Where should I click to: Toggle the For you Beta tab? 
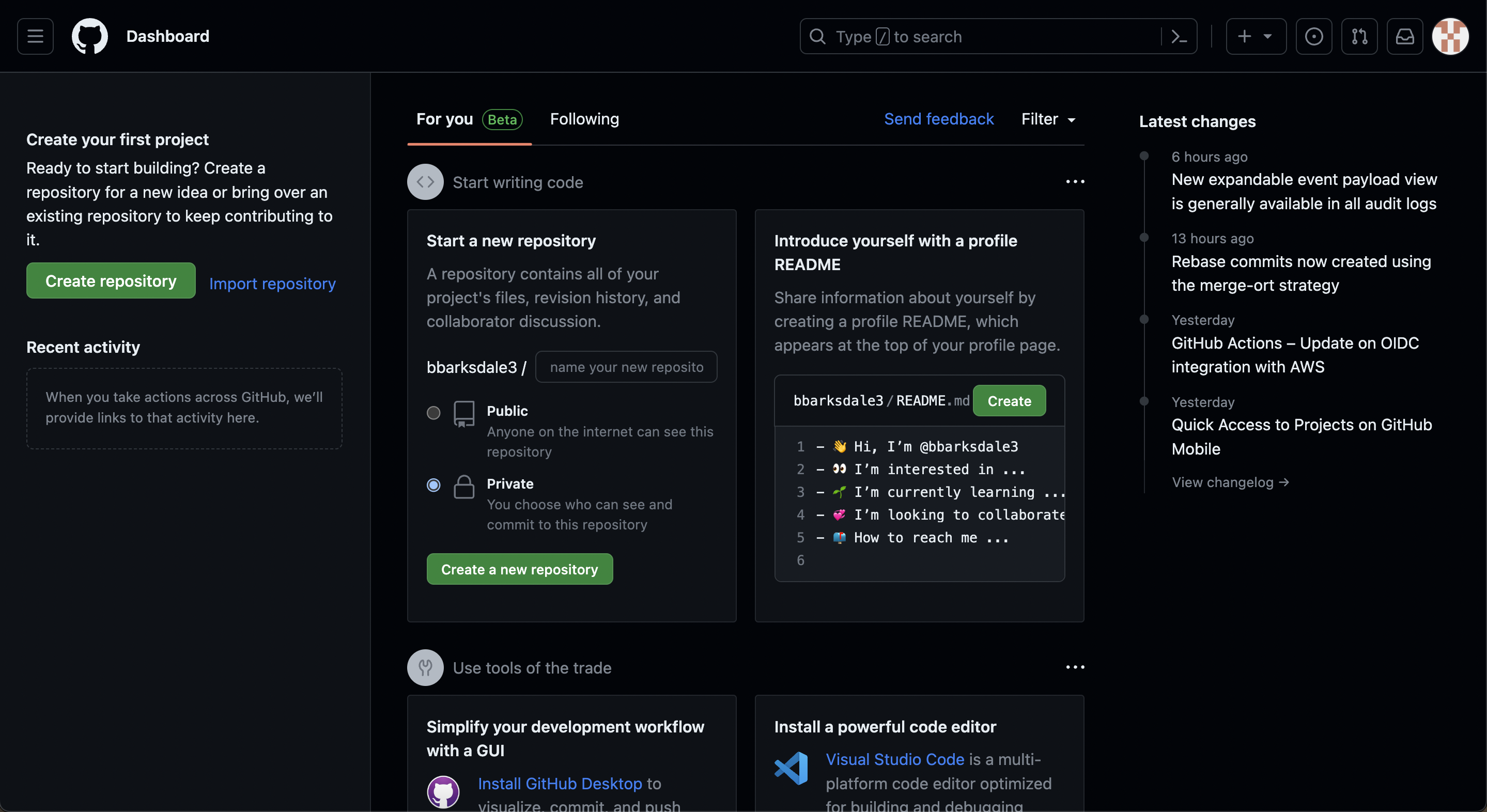[469, 119]
